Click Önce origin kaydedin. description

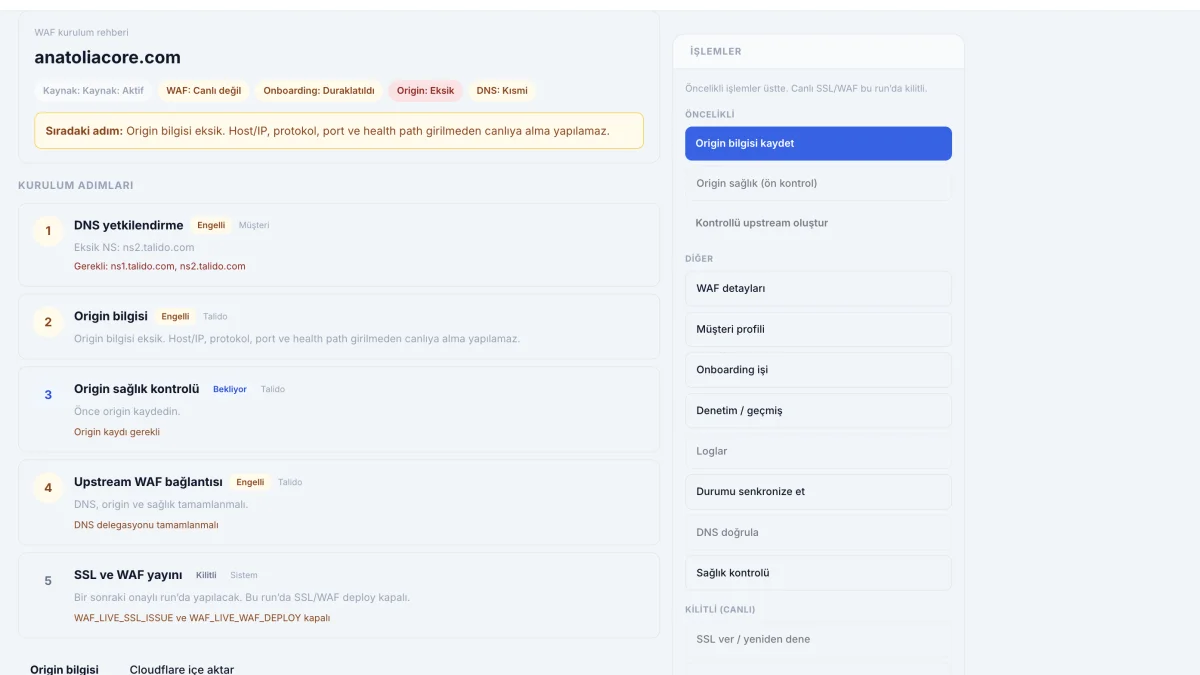tap(127, 411)
